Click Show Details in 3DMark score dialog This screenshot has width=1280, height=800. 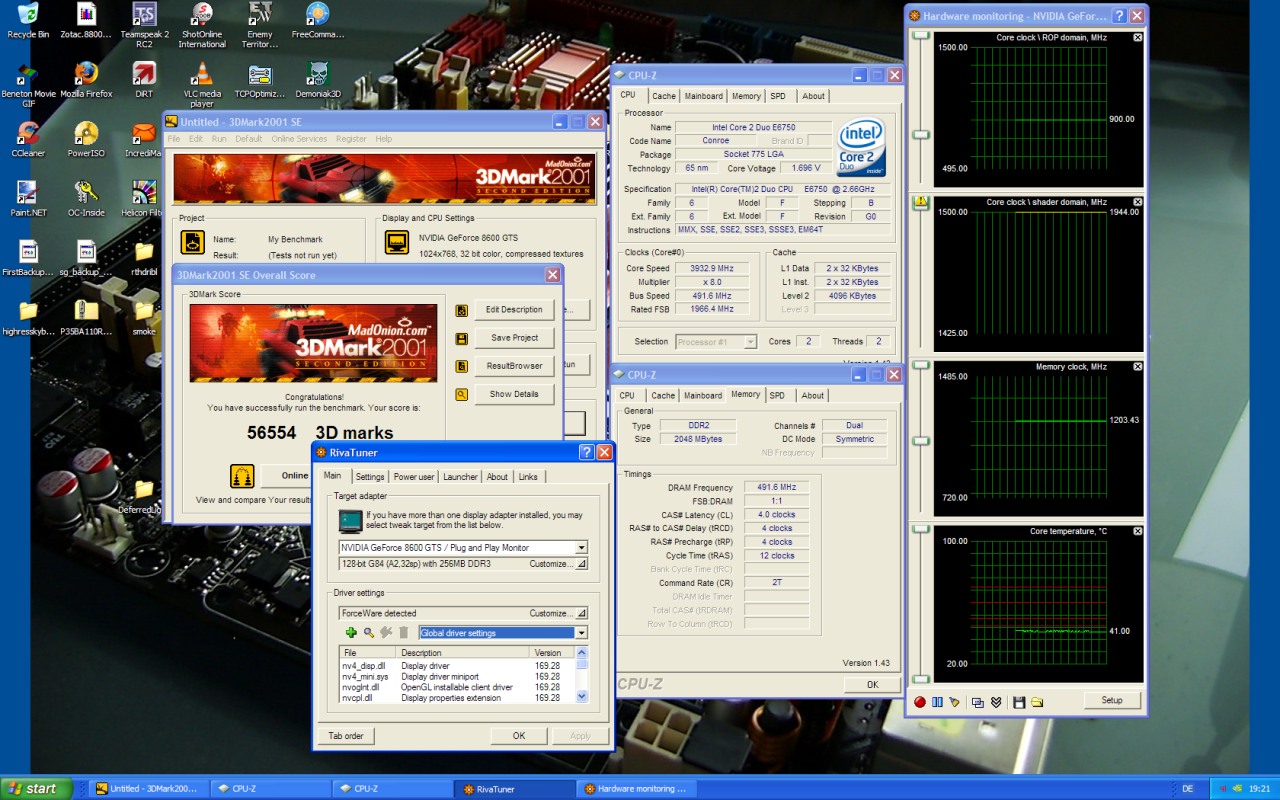[x=515, y=394]
